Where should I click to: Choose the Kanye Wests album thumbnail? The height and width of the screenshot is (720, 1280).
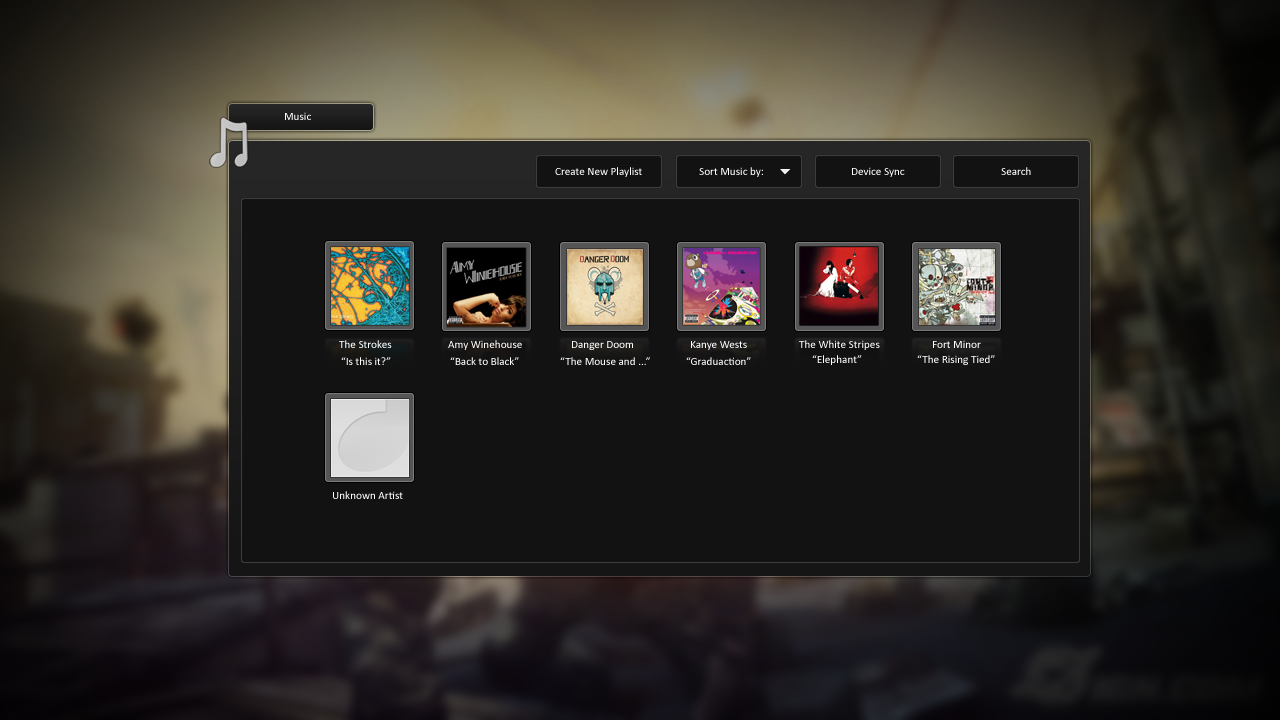click(721, 286)
